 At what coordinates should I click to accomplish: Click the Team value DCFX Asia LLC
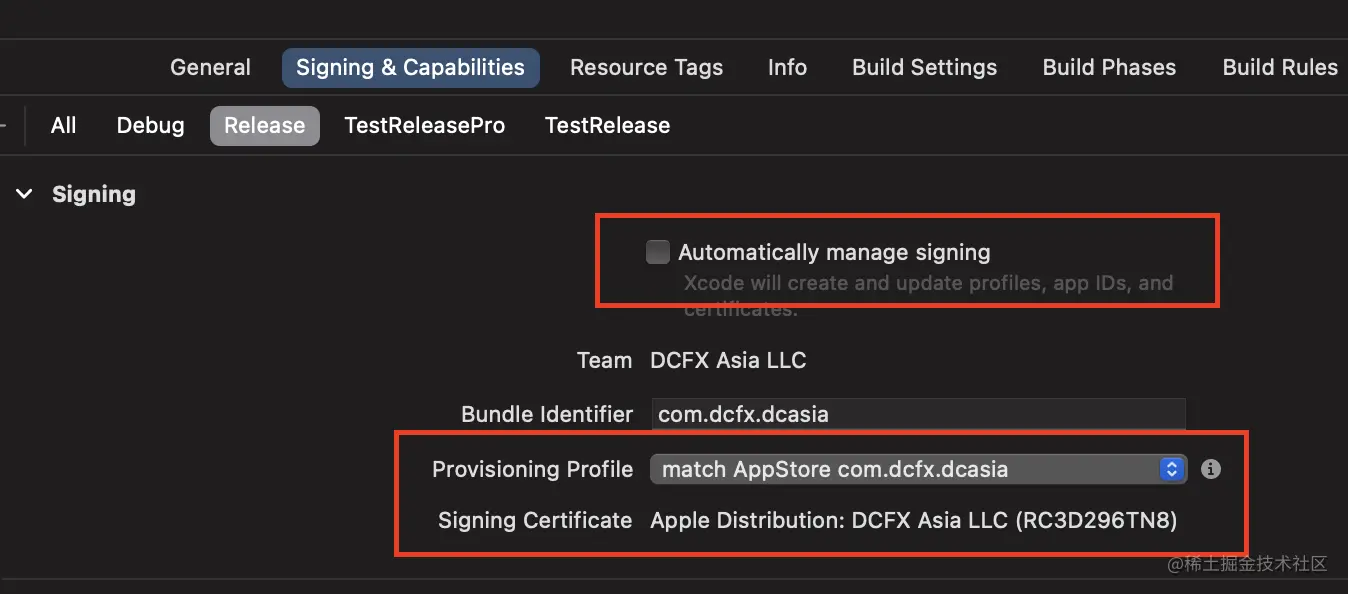728,360
